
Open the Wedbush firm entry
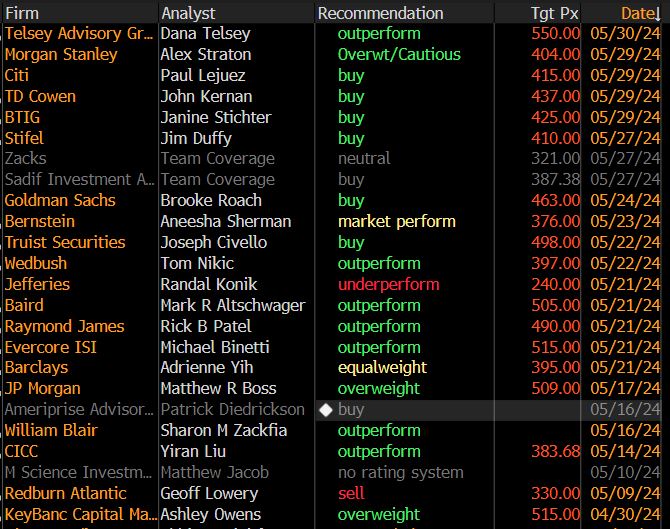click(x=36, y=263)
